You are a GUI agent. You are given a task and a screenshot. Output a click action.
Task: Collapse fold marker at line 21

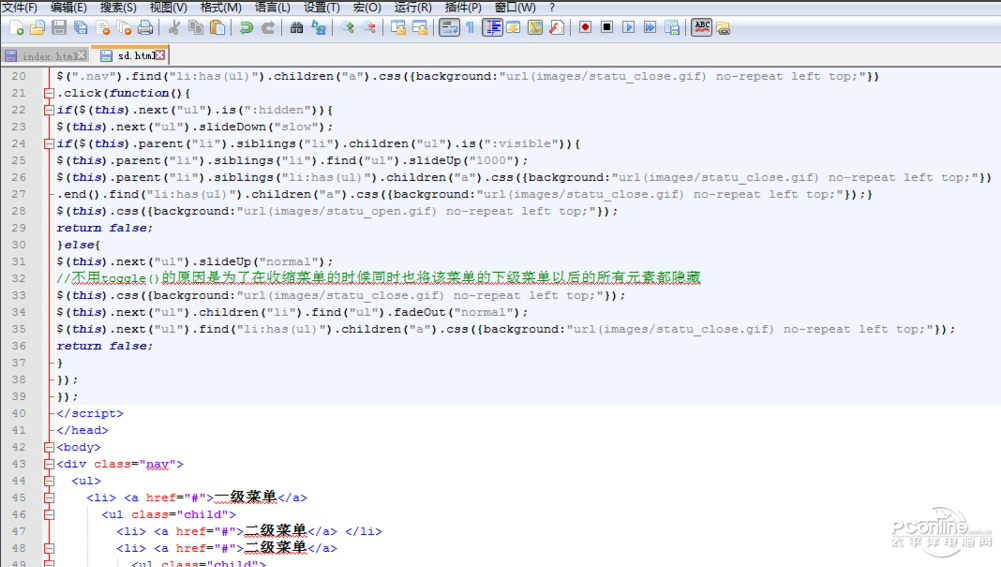pos(49,93)
